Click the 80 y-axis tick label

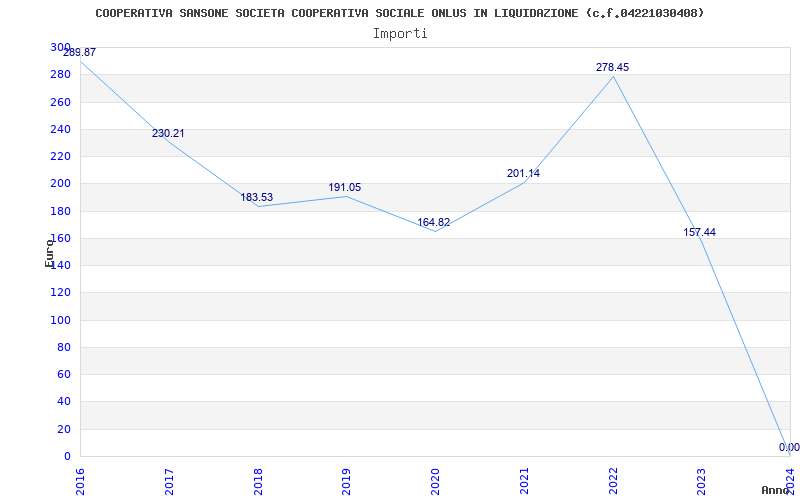[x=64, y=347]
